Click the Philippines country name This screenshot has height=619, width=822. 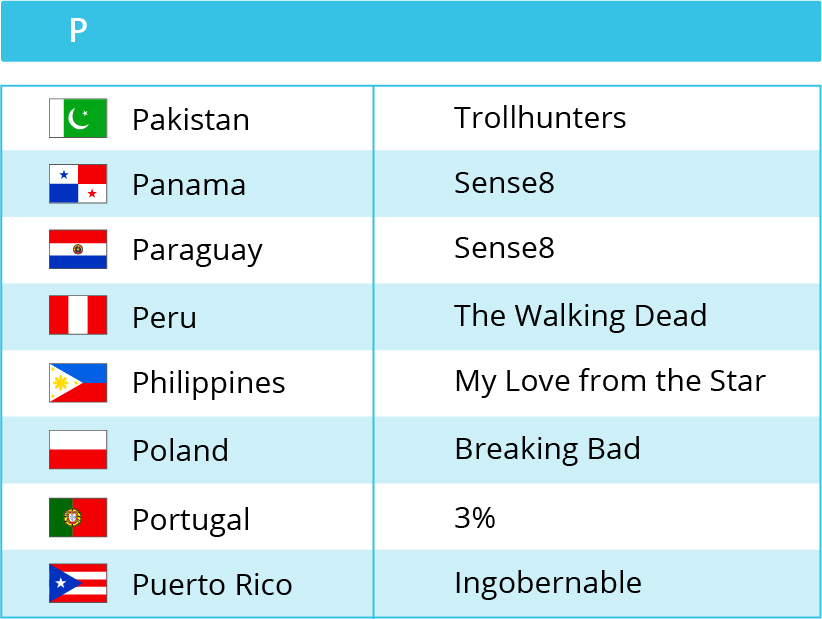(x=209, y=383)
